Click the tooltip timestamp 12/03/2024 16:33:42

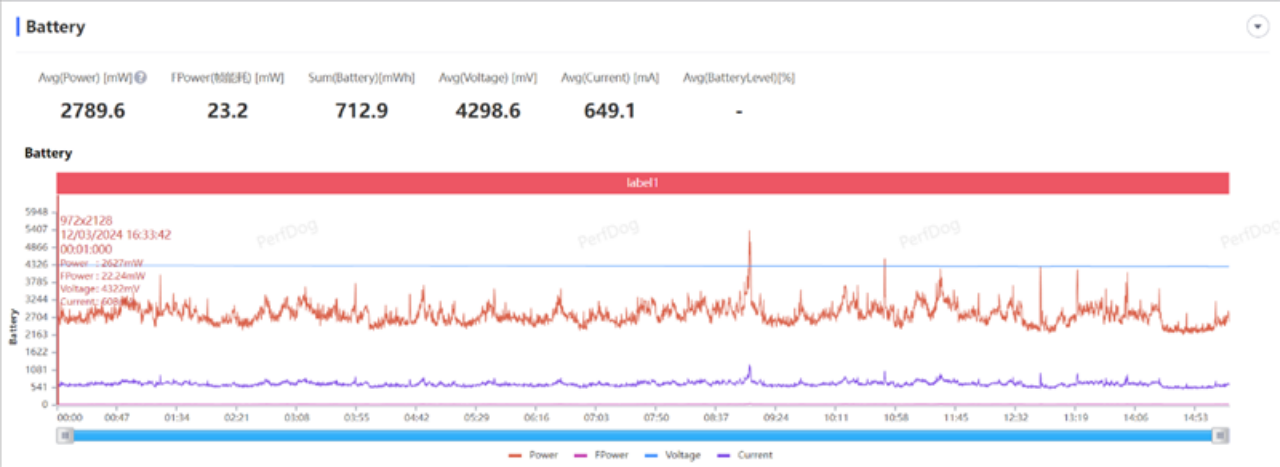(x=116, y=234)
